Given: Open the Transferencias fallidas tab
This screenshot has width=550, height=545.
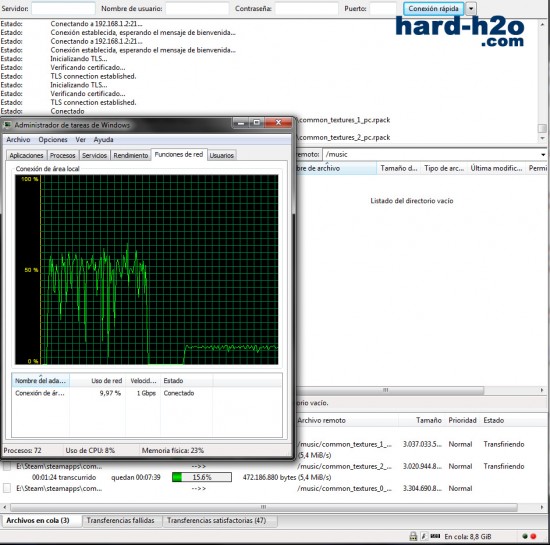Looking at the screenshot, I should pos(120,520).
